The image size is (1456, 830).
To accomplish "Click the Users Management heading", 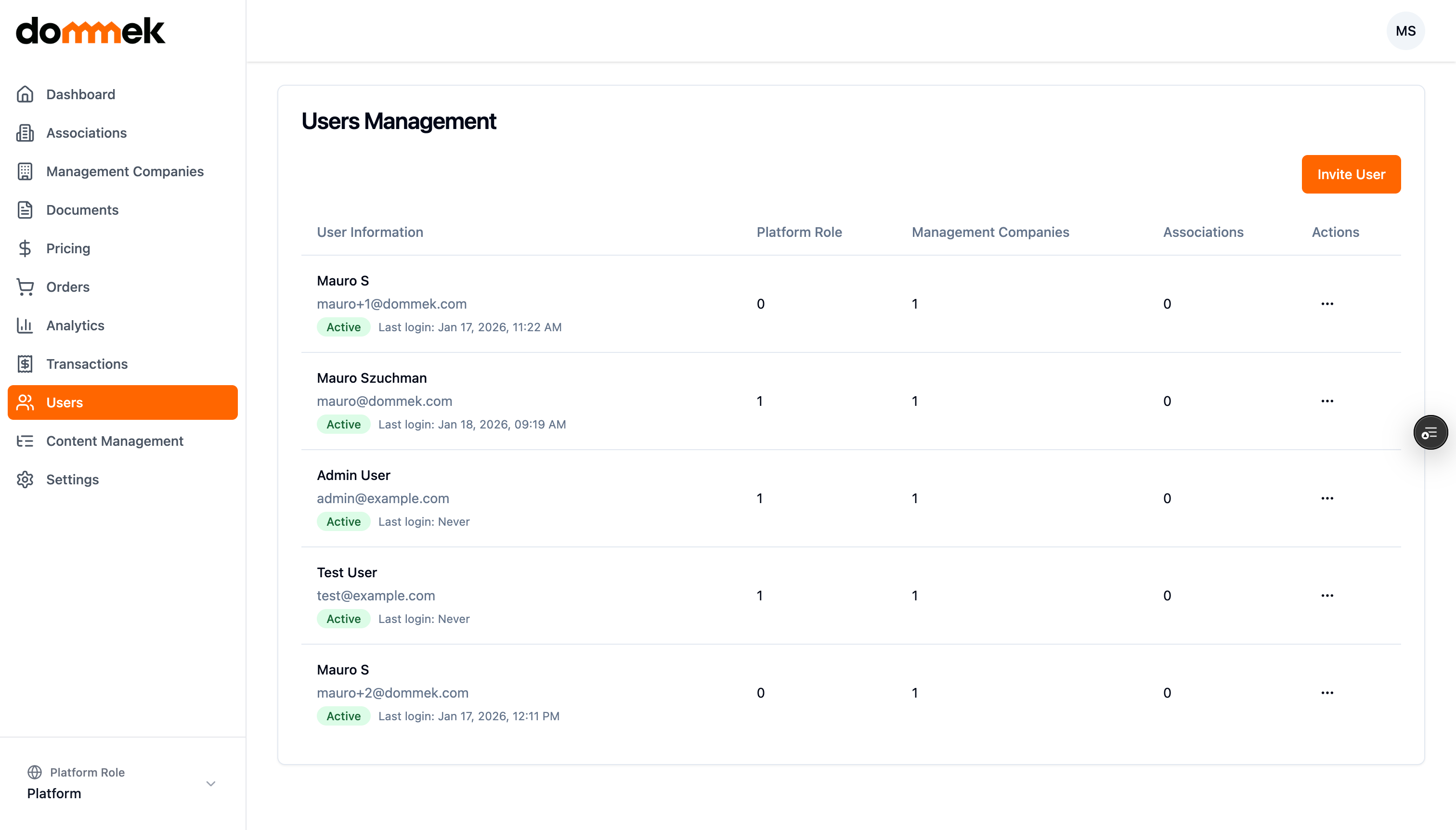I will pos(399,121).
